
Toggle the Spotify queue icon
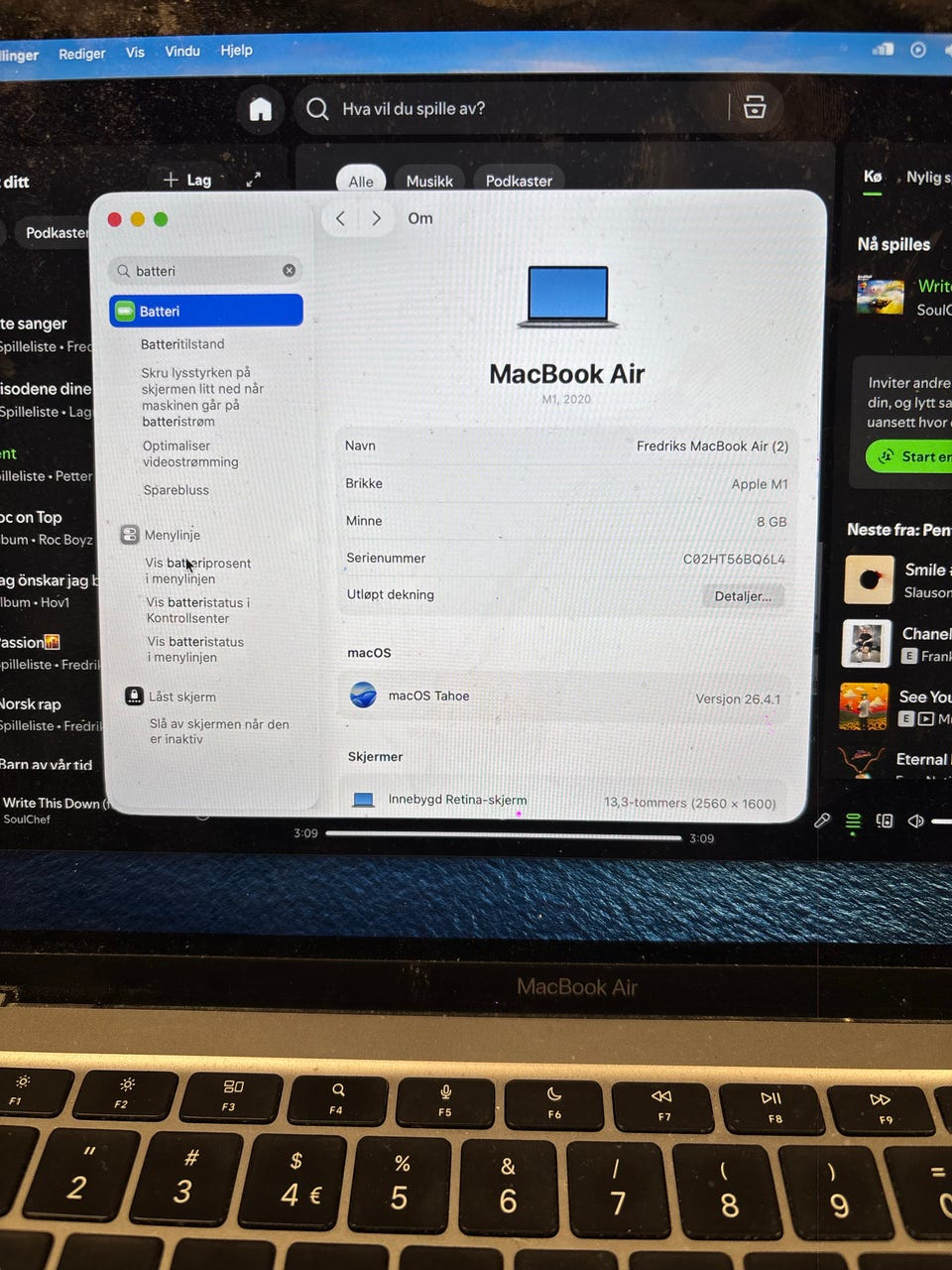pos(853,822)
